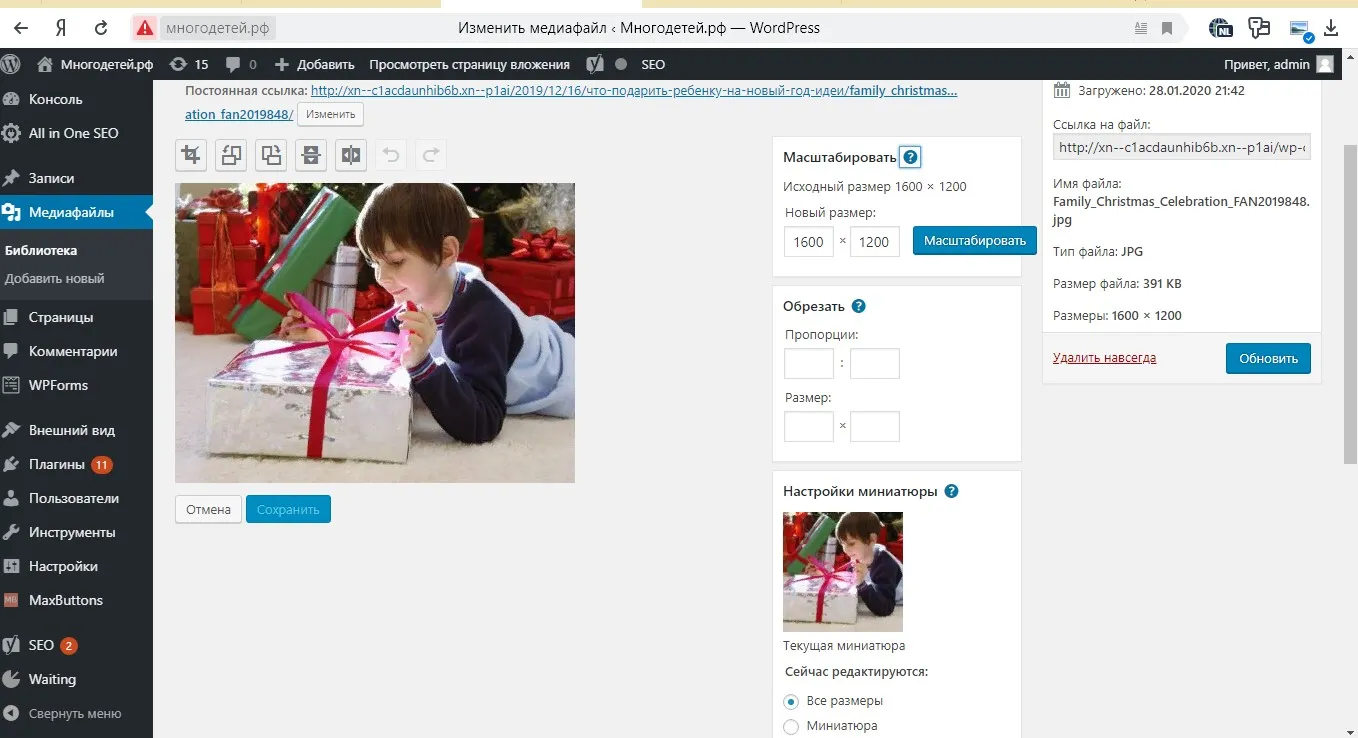Click the Redo arrow icon
Screen dimensions: 1358x738
(x=431, y=155)
